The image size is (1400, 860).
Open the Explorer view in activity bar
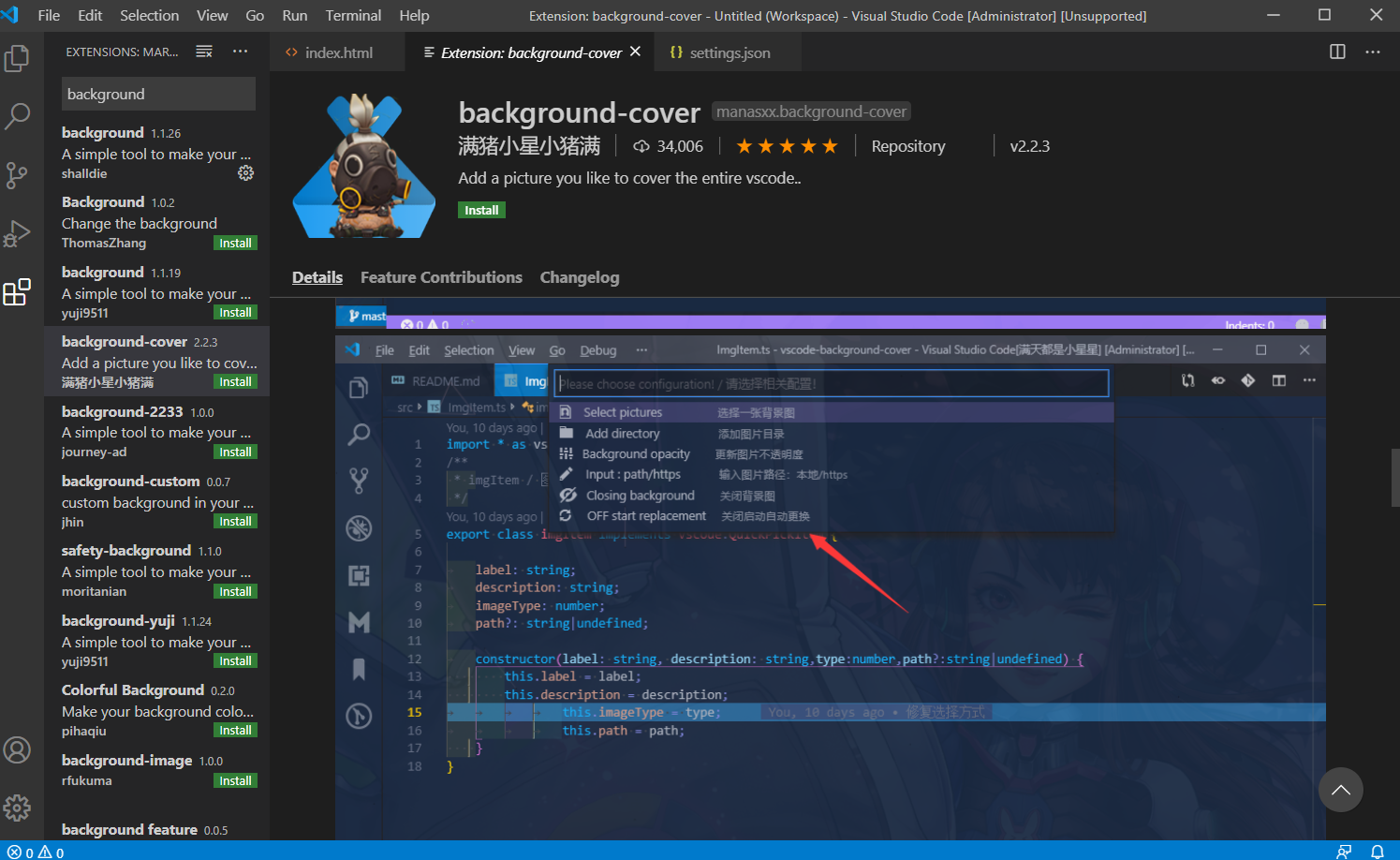click(x=18, y=58)
